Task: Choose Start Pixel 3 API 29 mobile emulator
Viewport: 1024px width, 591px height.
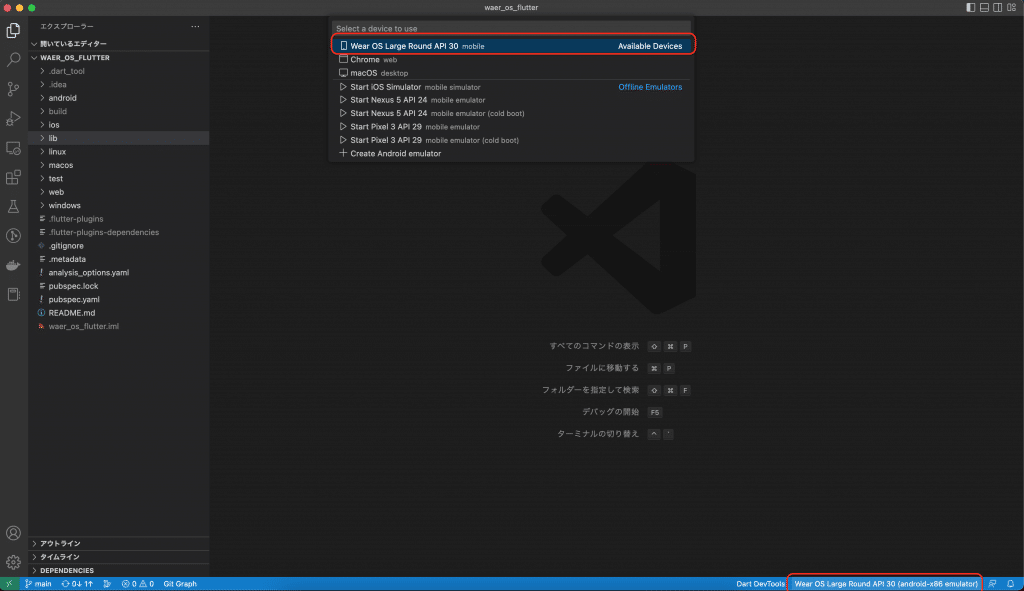Action: (x=513, y=127)
